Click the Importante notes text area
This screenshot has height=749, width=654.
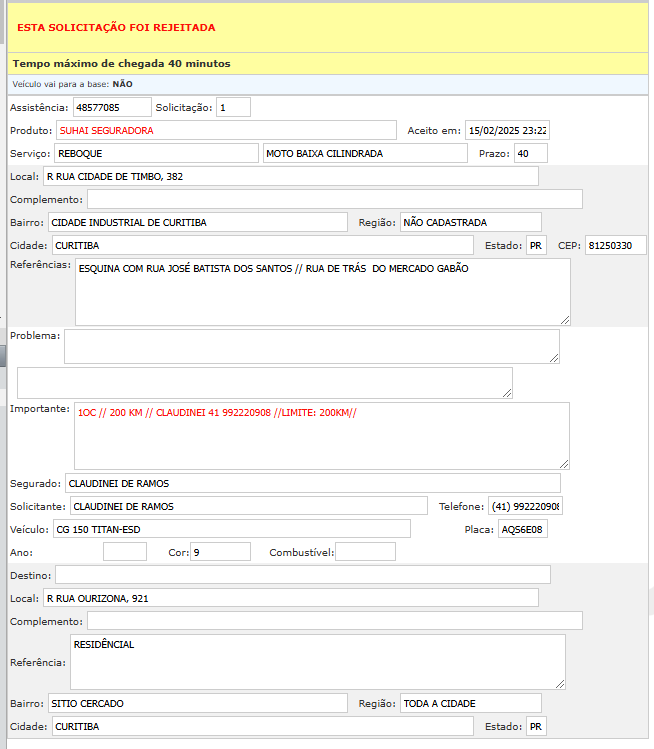321,435
